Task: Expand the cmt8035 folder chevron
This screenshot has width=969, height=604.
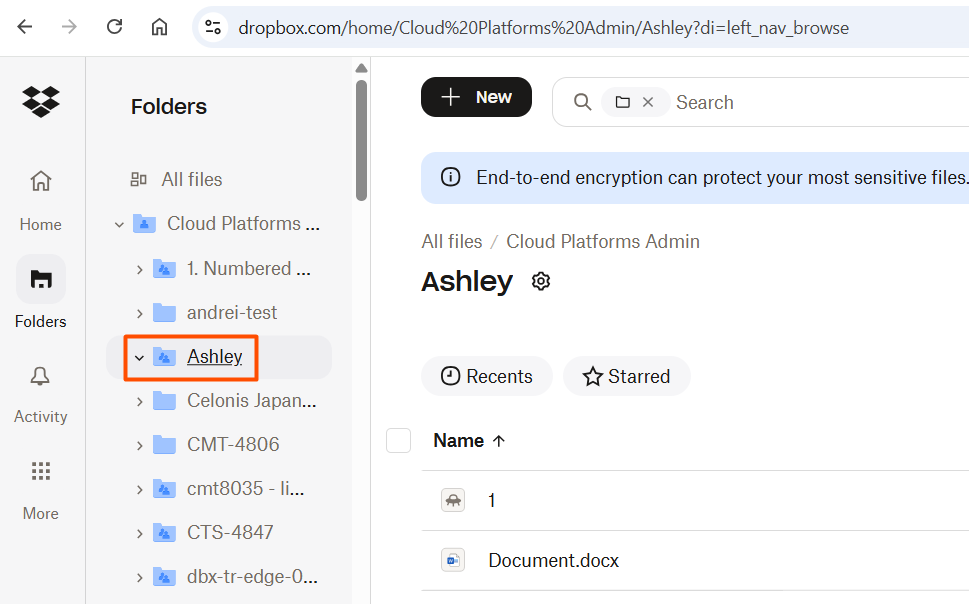Action: [139, 490]
